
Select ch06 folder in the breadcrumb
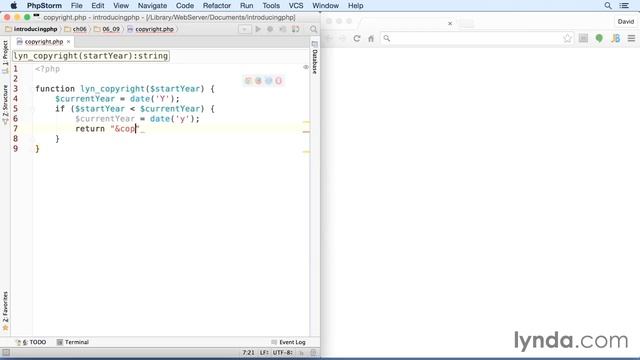coord(76,29)
